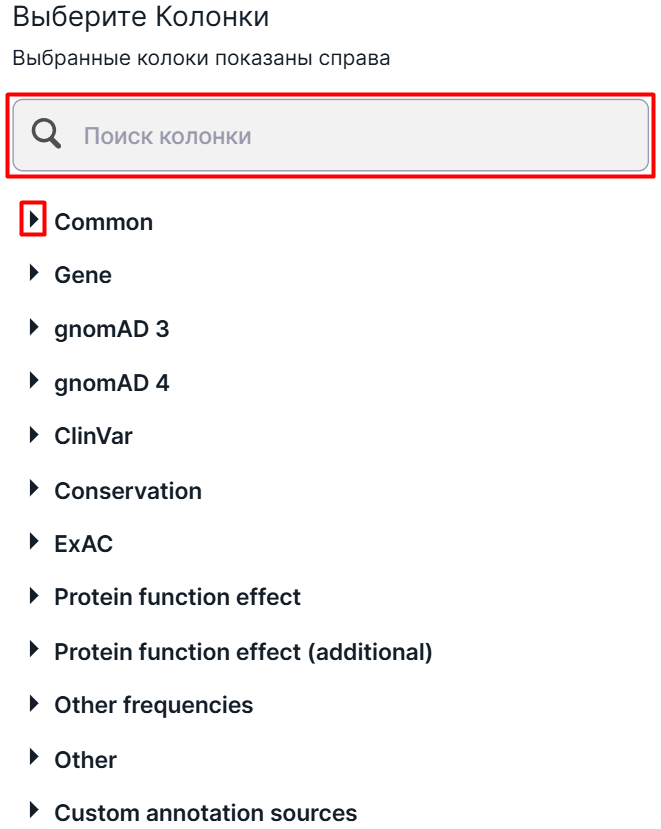
Task: Select the Other frequencies label
Action: (x=154, y=705)
